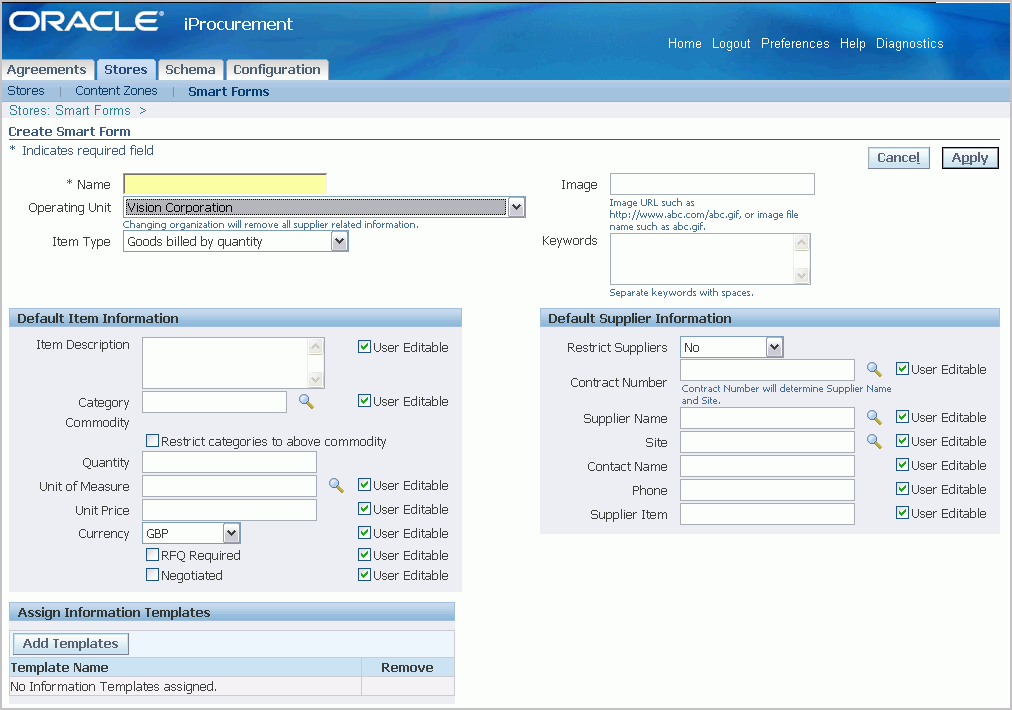Open the Help link
Viewport: 1012px width, 710px height.
coord(853,43)
